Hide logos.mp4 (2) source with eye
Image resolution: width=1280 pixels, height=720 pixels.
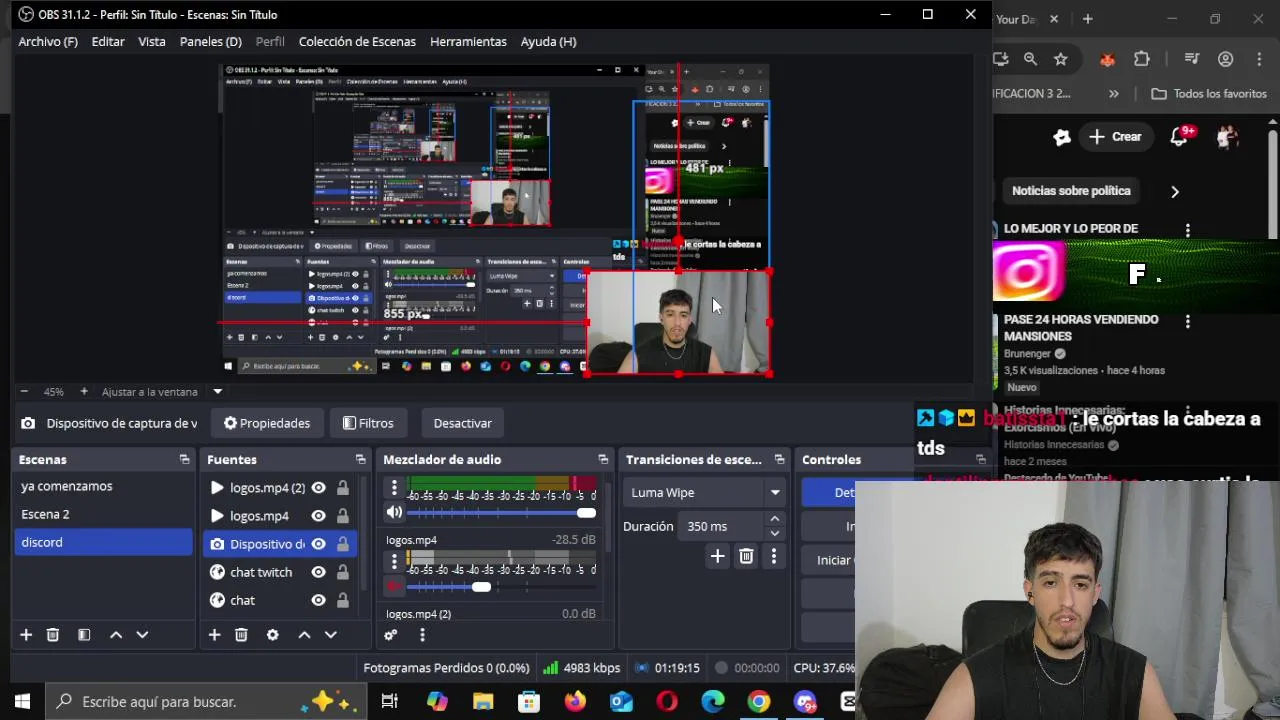pyautogui.click(x=318, y=488)
